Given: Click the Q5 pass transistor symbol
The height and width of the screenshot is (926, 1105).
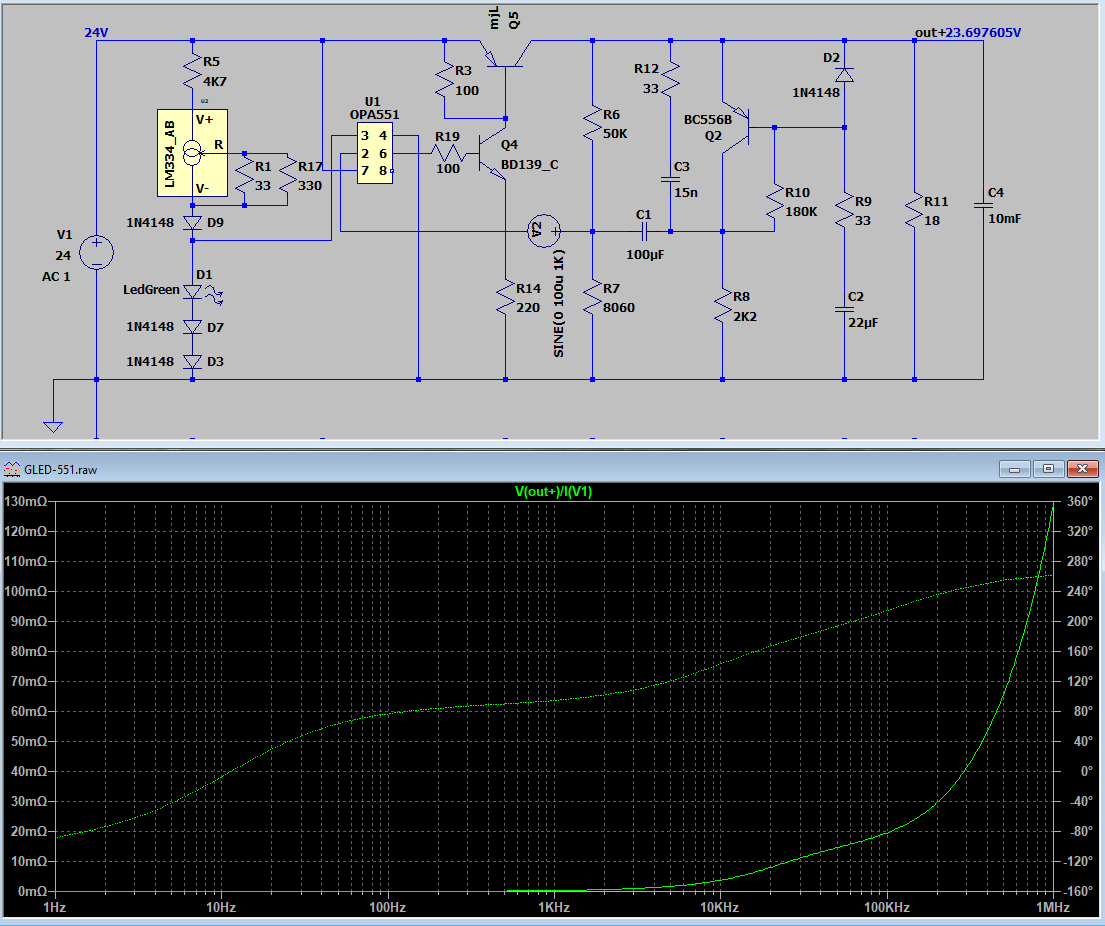Looking at the screenshot, I should [x=505, y=55].
